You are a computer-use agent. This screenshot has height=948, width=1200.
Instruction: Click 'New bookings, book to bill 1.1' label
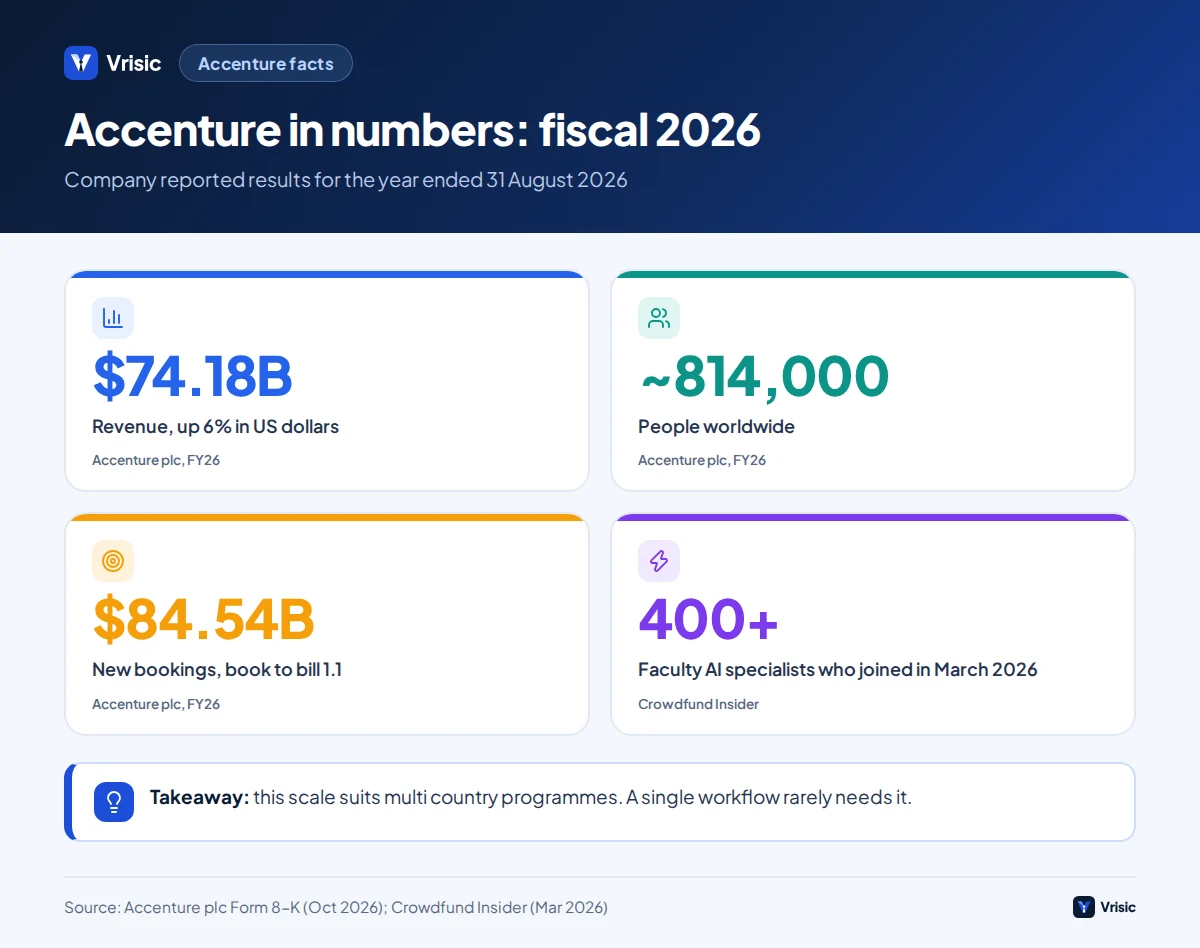pos(217,670)
